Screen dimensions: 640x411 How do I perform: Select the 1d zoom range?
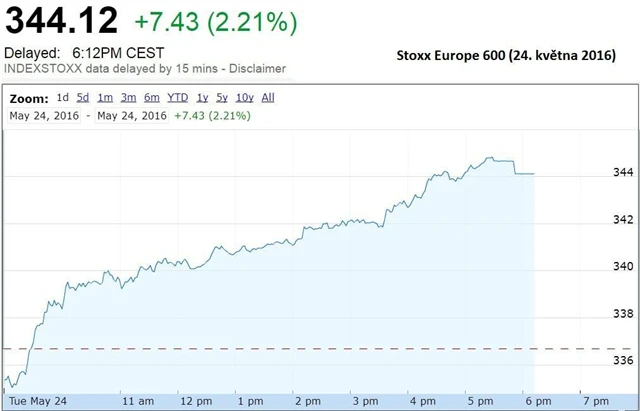coord(63,98)
